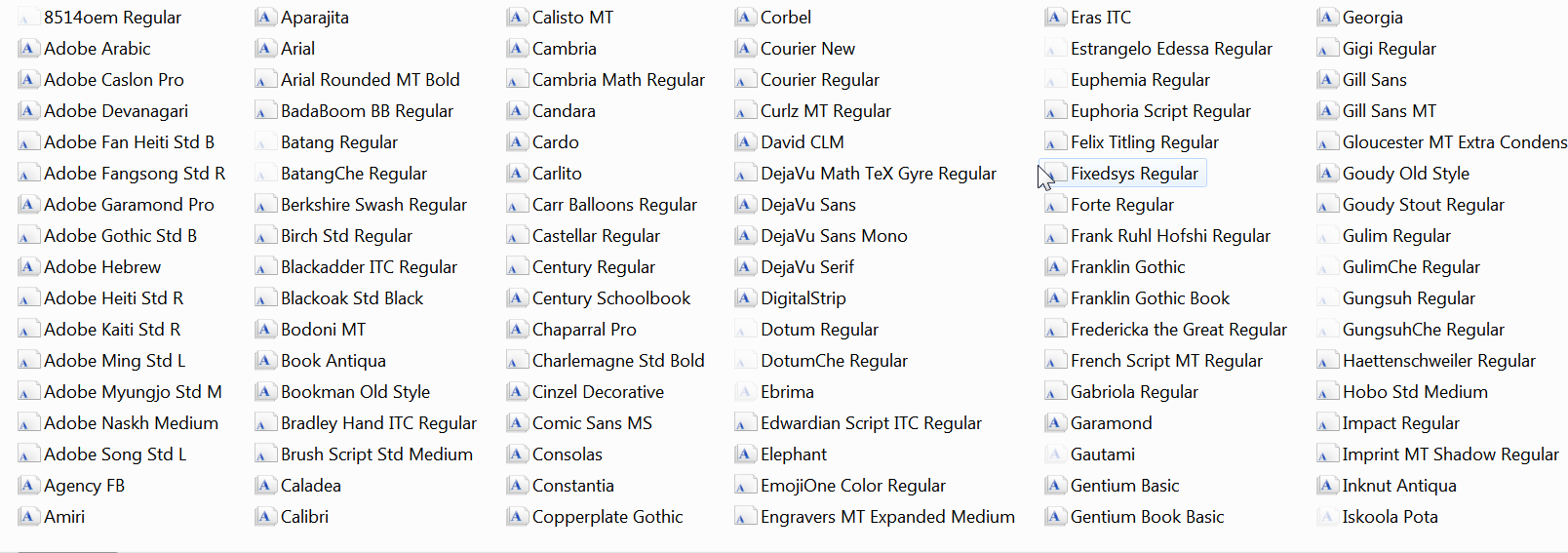The width and height of the screenshot is (1568, 553).
Task: Open the Fixedsys Regular font entry
Action: 1133,174
